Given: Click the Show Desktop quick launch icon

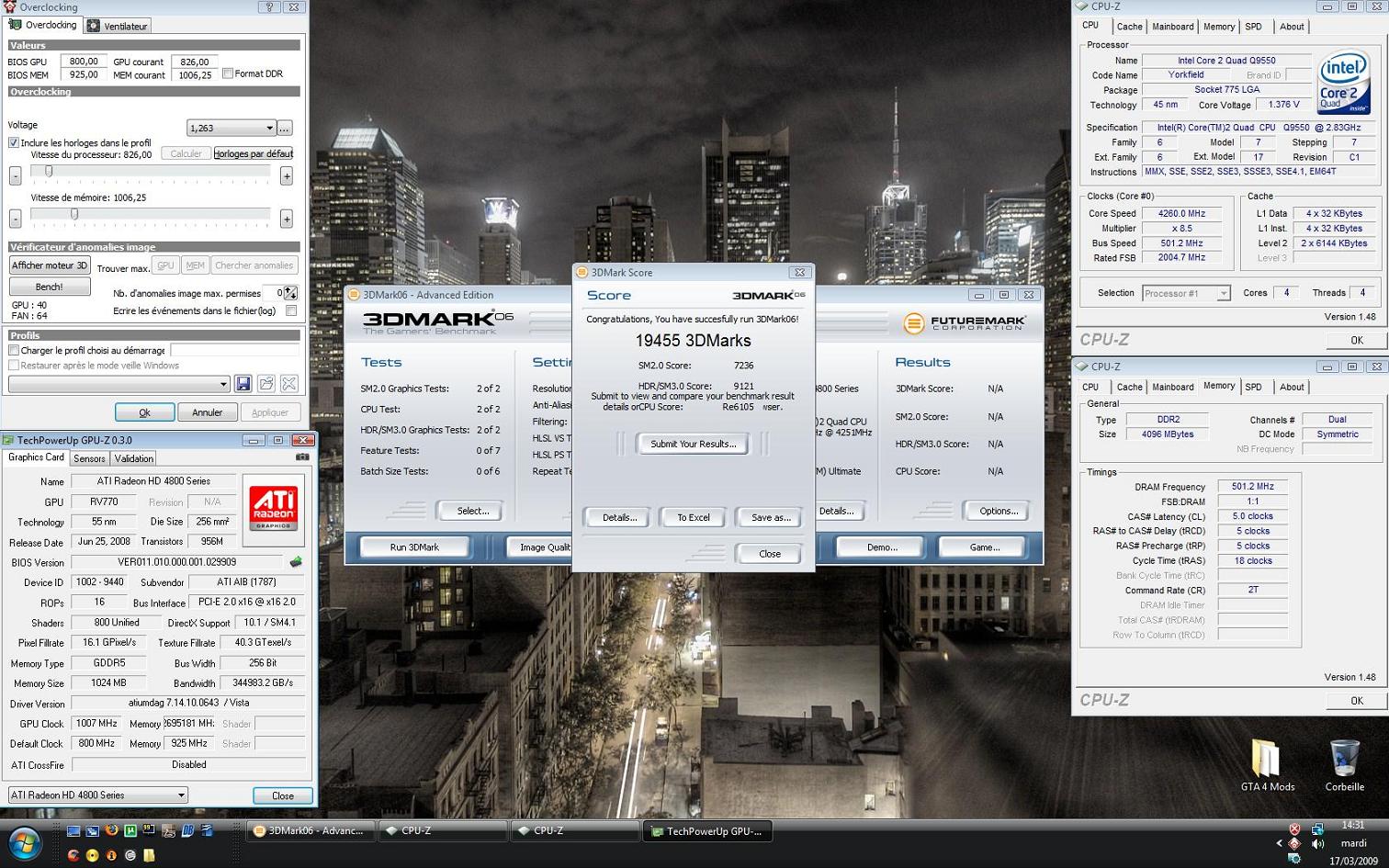Looking at the screenshot, I should point(73,831).
